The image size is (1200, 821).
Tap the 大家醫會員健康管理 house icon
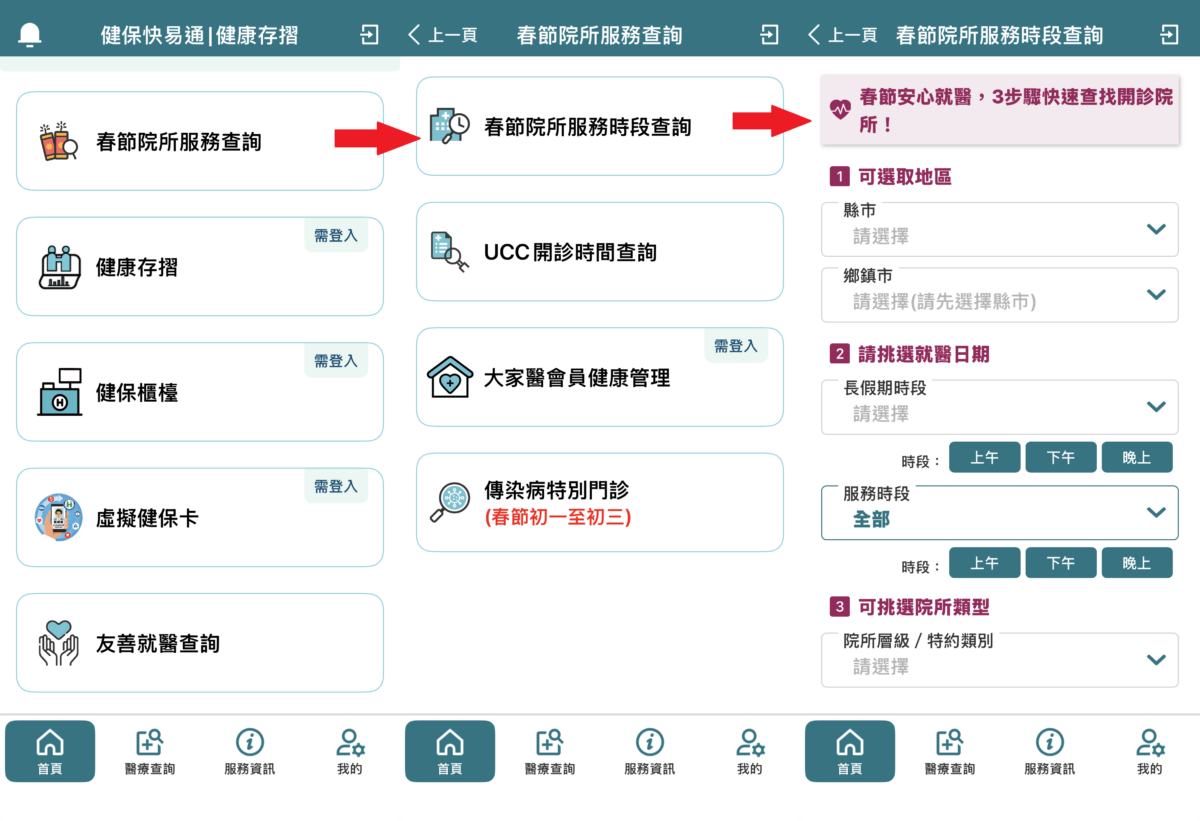coord(449,378)
